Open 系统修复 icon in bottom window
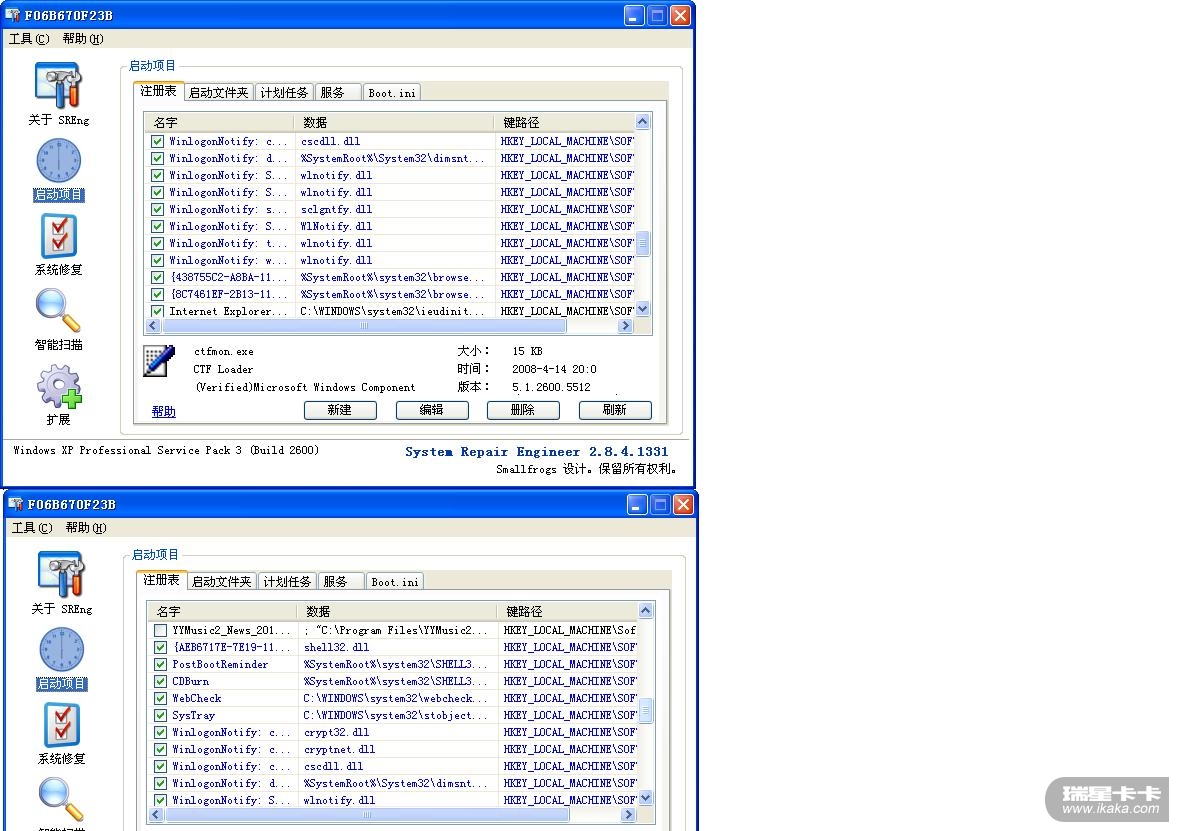Screen dimensions: 1181x831 click(x=61, y=725)
